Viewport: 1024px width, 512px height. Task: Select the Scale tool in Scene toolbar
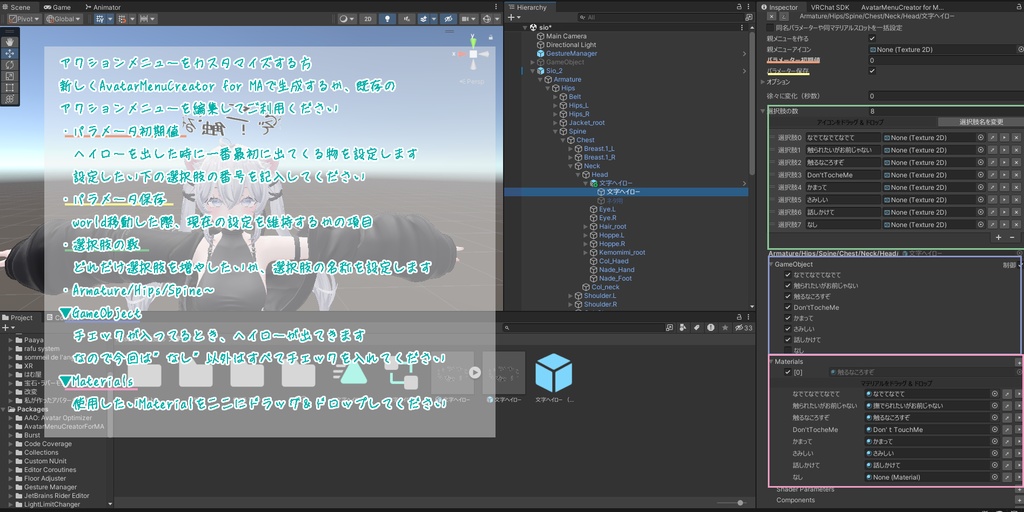point(10,76)
